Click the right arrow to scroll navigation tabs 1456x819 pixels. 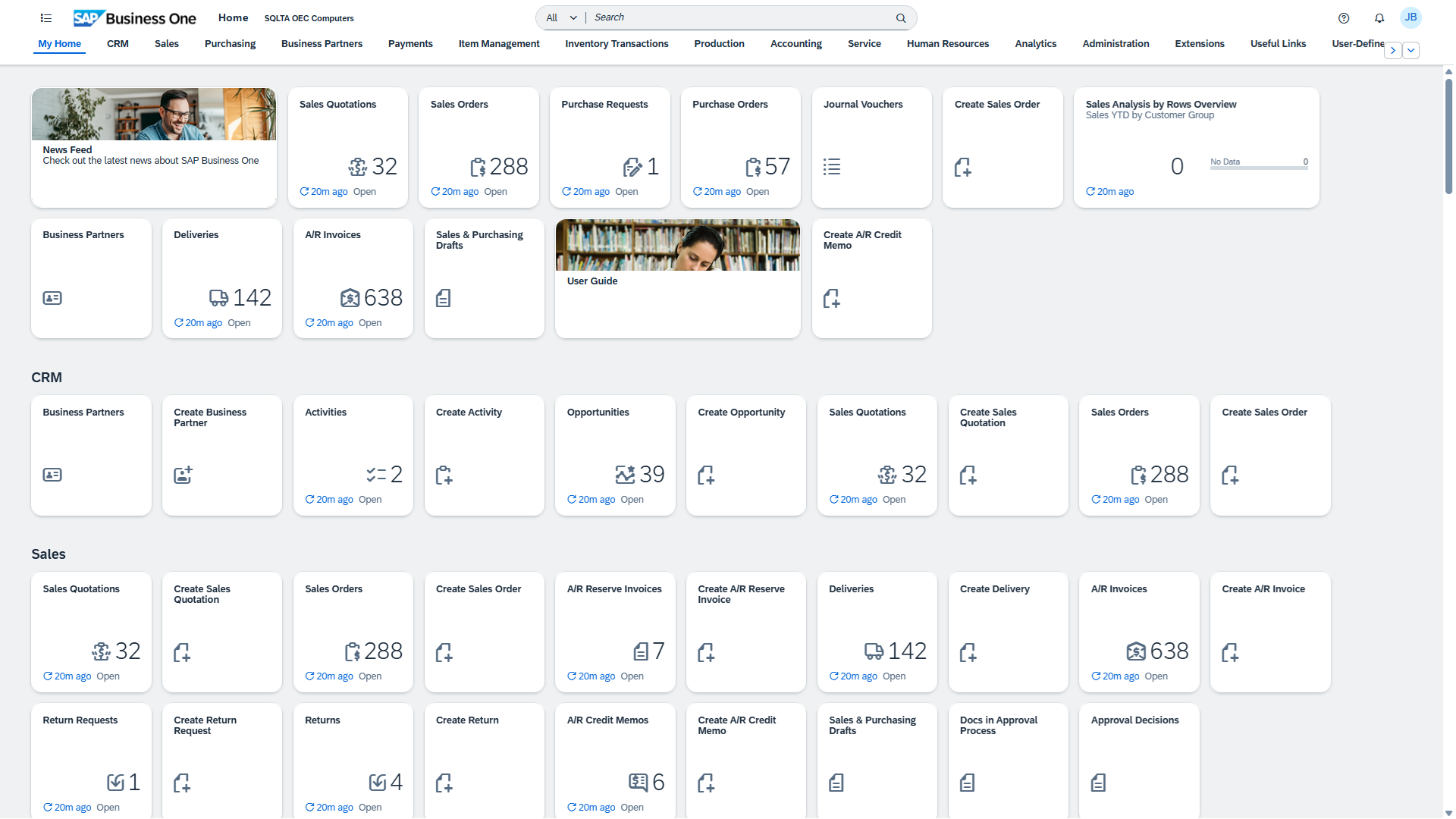[x=1393, y=50]
